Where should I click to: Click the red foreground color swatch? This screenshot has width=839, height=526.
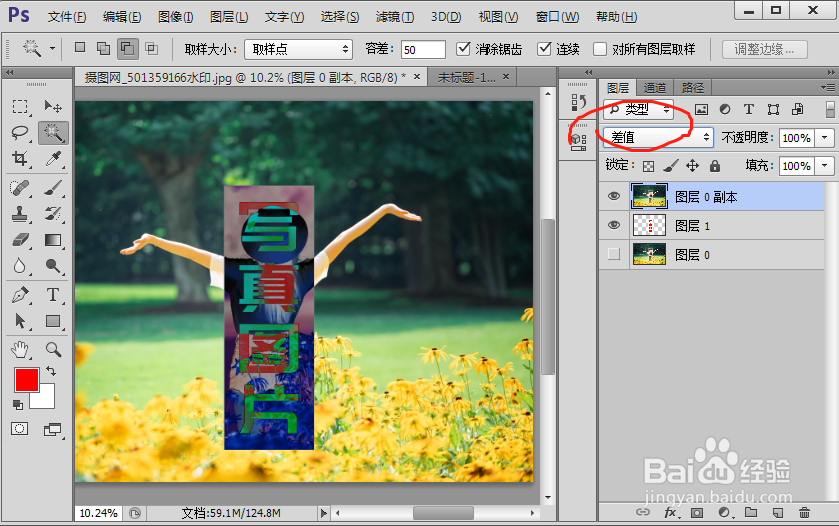tap(27, 380)
